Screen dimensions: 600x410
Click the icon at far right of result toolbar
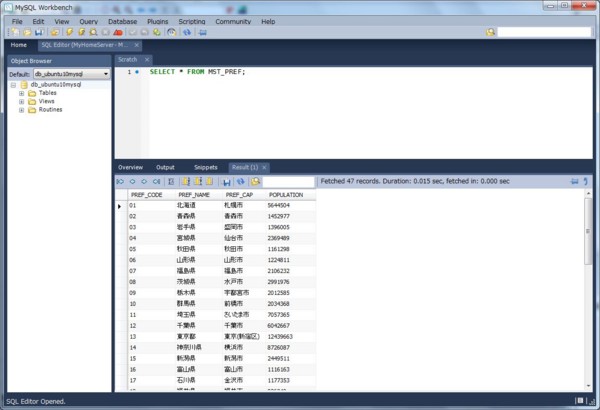click(585, 181)
